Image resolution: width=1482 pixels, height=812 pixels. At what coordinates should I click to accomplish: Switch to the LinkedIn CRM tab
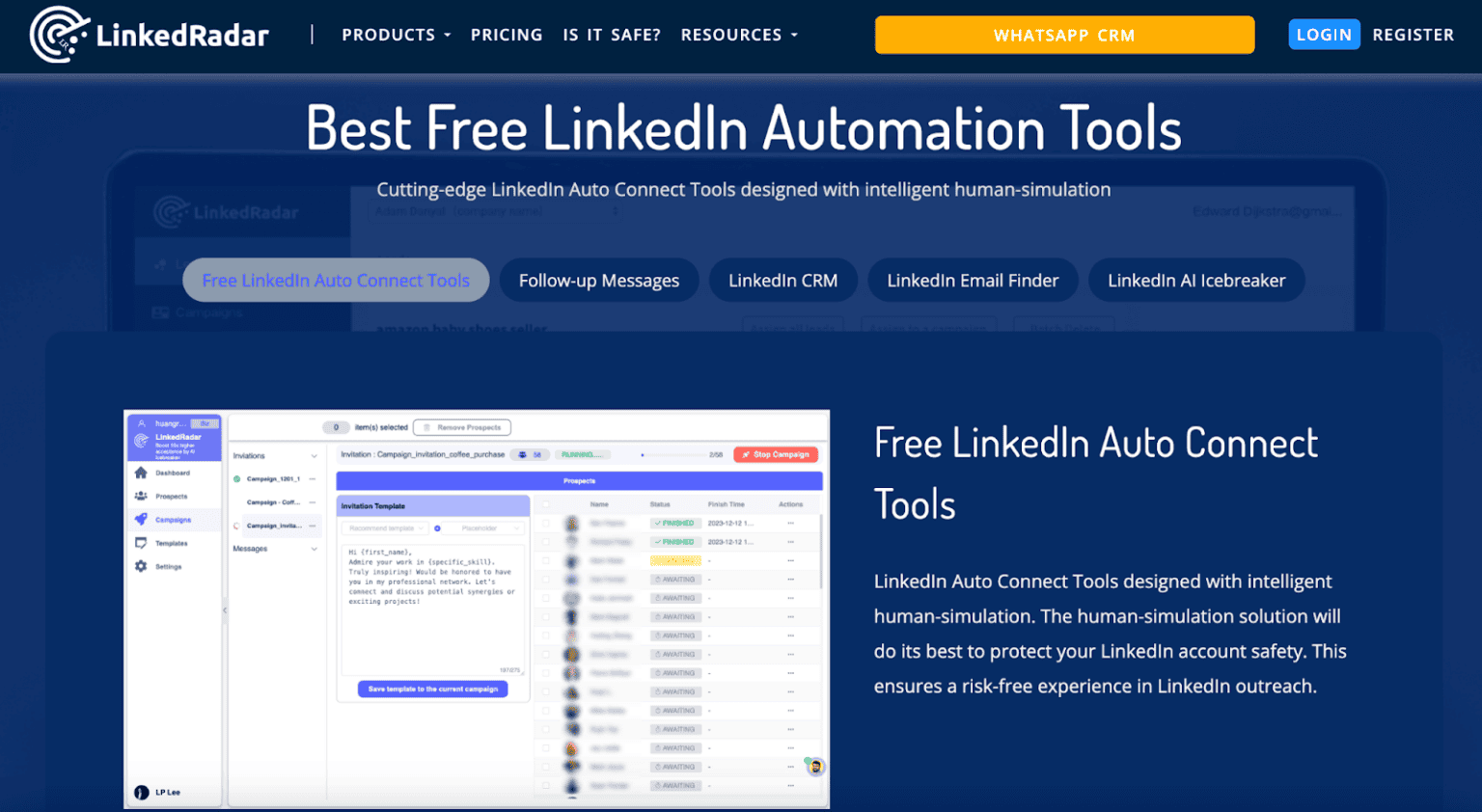click(x=782, y=281)
